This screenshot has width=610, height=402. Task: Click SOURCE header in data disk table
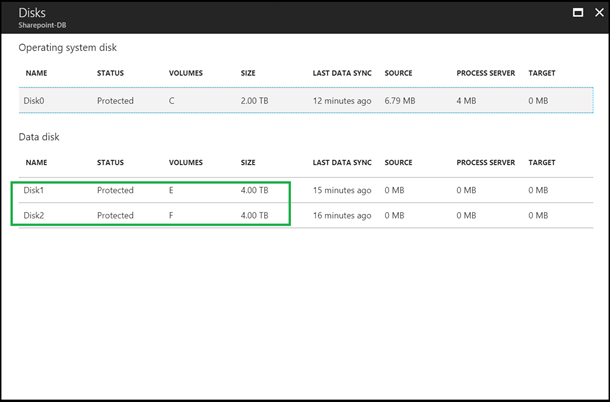coord(398,163)
